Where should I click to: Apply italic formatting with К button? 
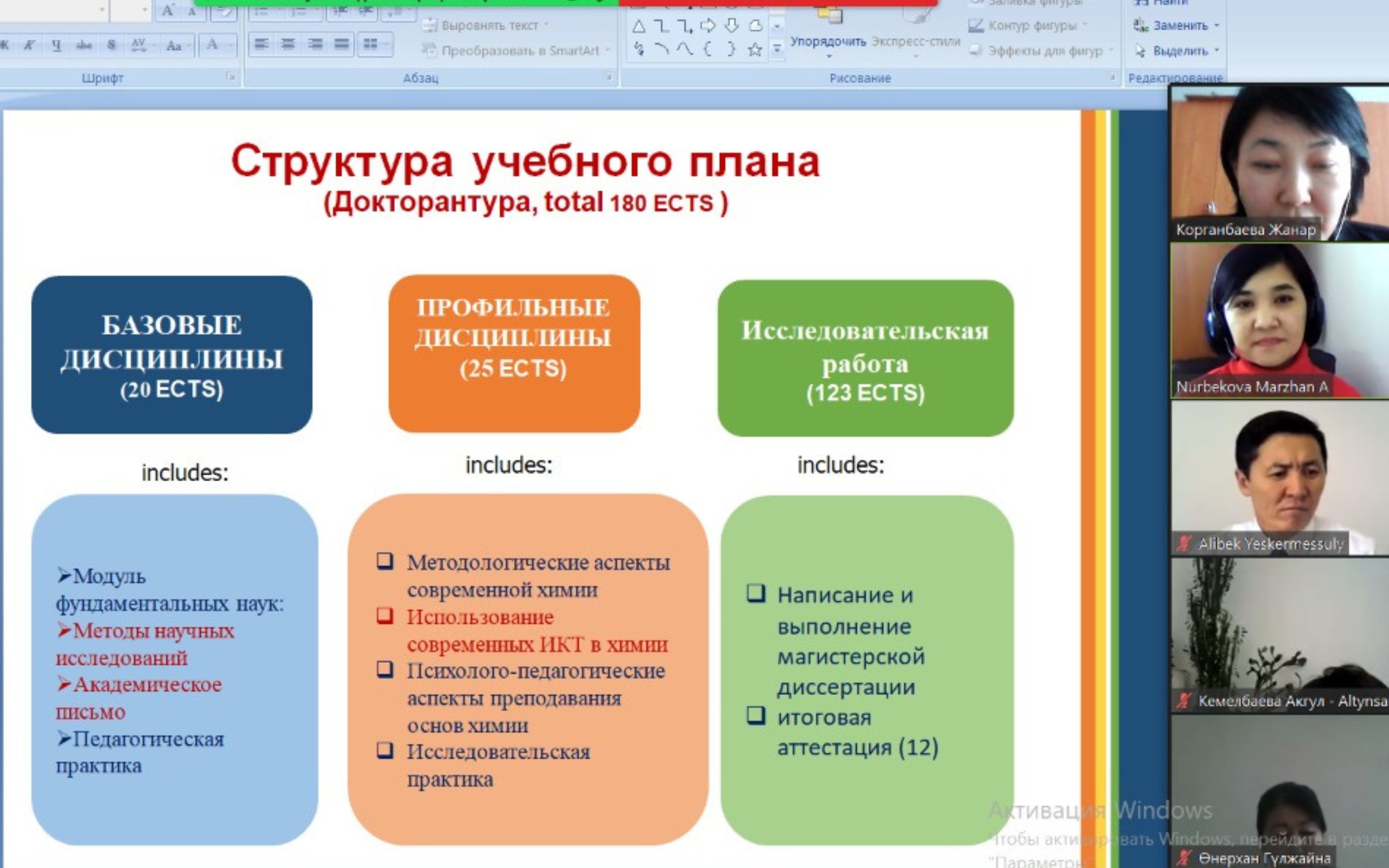click(29, 45)
